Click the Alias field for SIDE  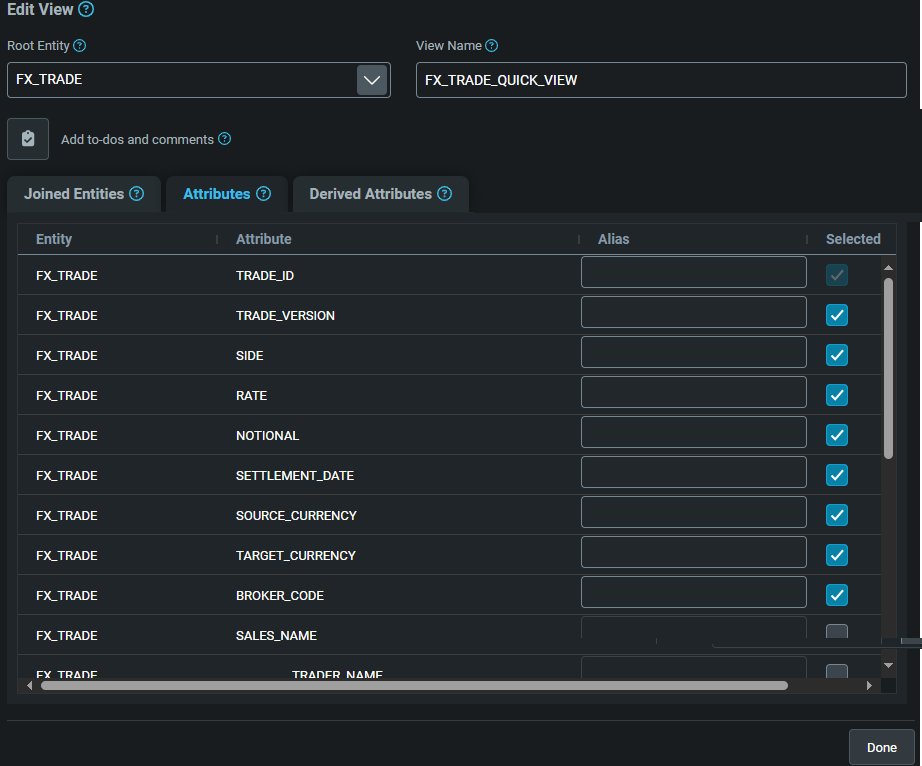pyautogui.click(x=693, y=352)
